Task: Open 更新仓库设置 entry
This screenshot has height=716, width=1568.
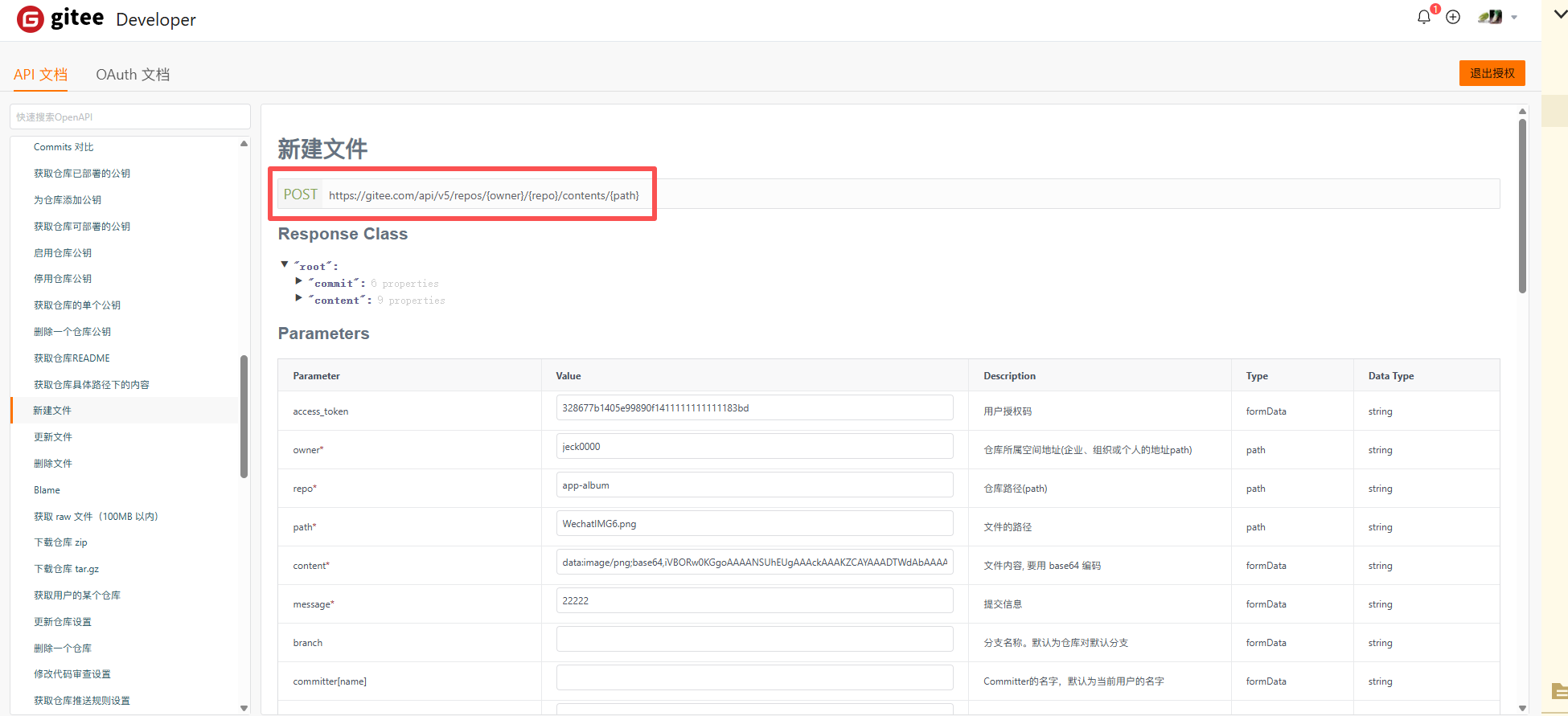Action: (63, 622)
